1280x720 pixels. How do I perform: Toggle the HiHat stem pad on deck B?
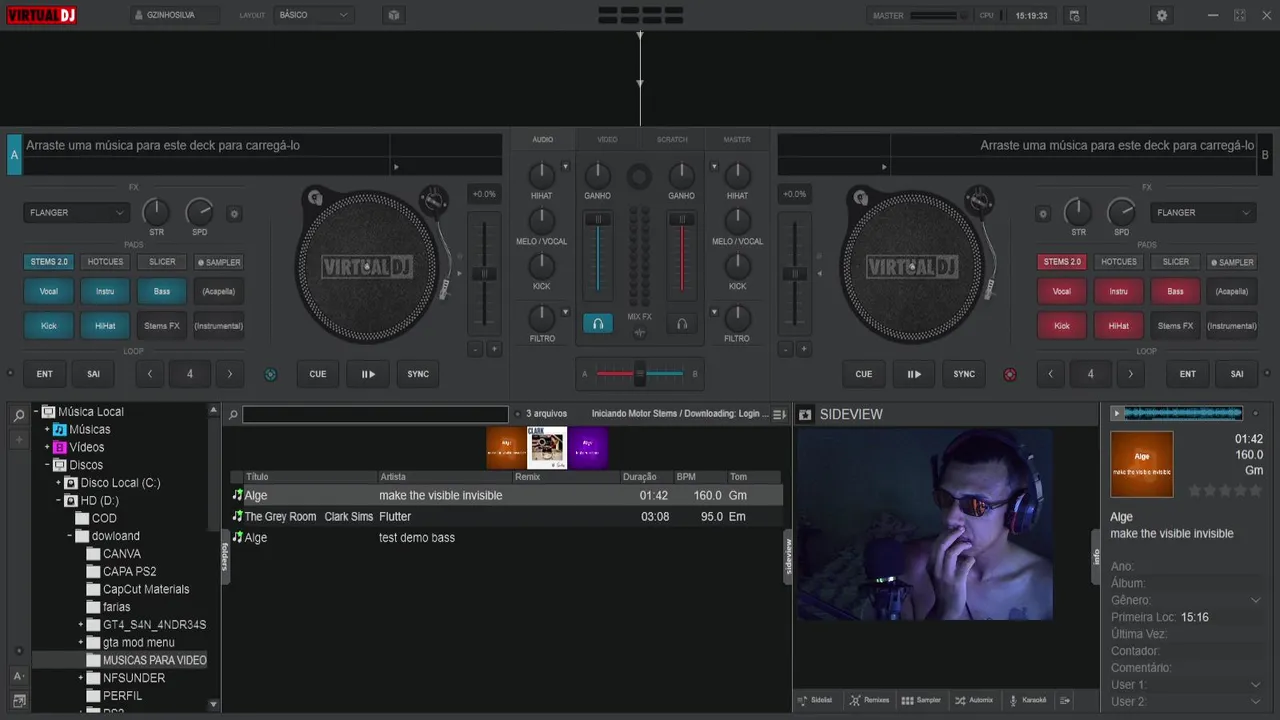(1119, 326)
